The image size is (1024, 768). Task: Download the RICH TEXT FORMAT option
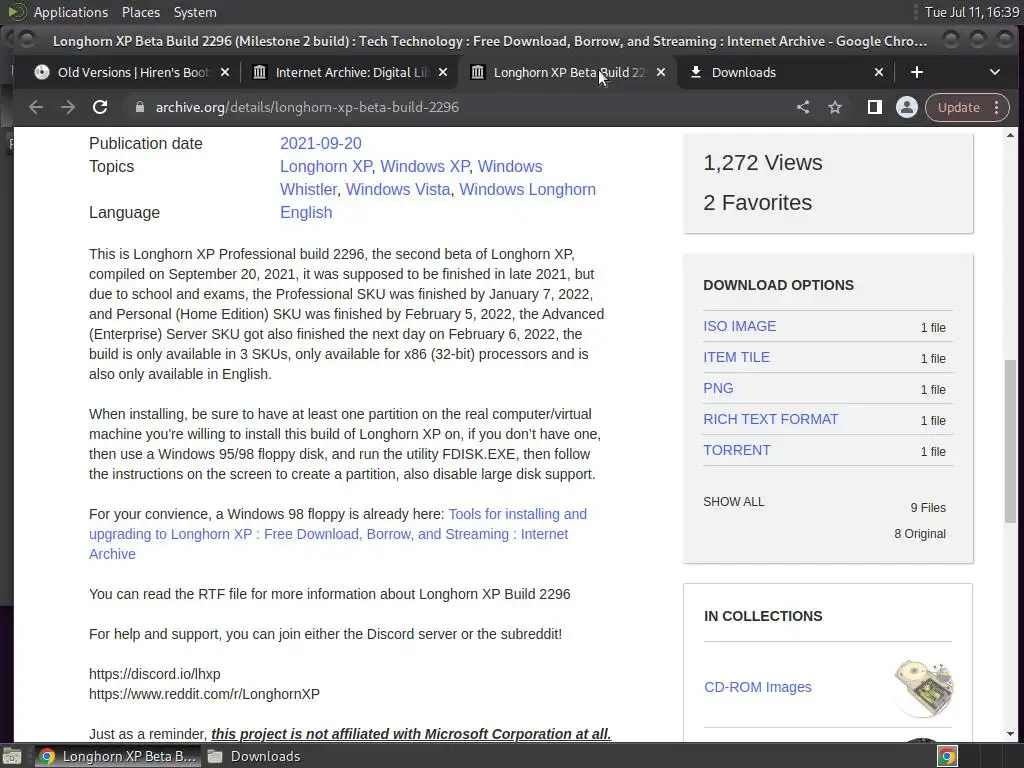[x=771, y=419]
